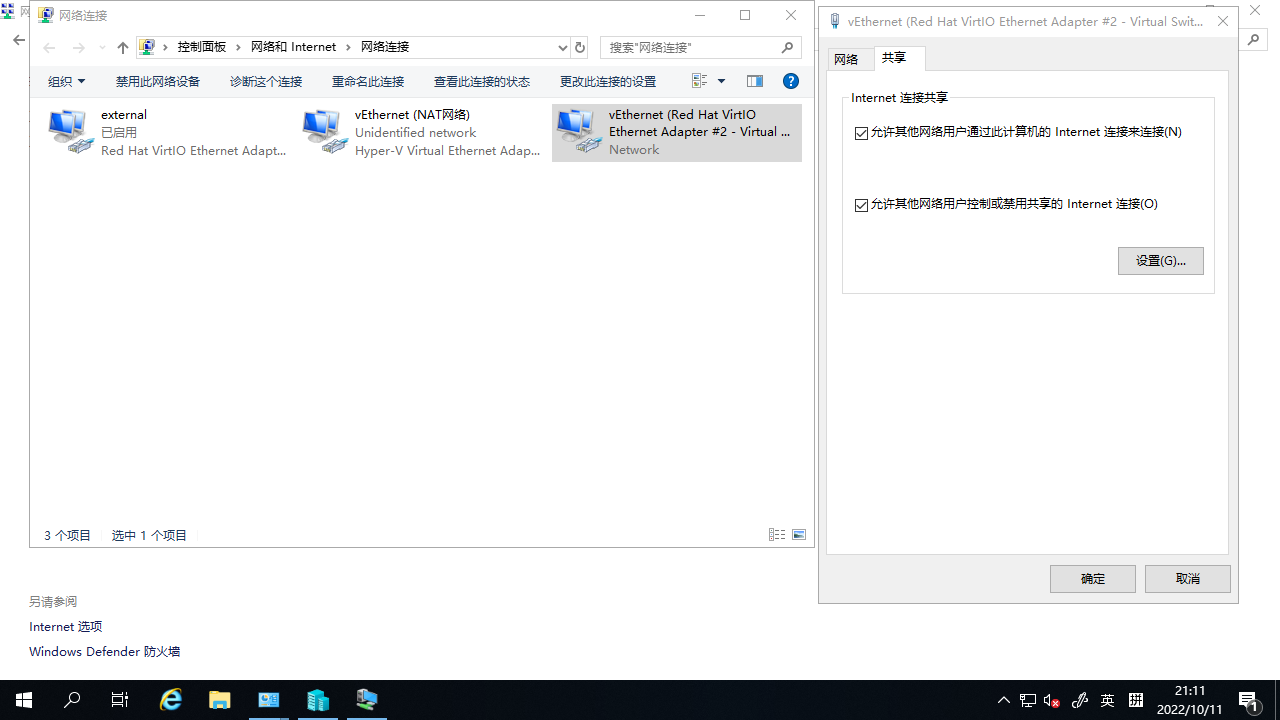
Task: Open the Hyper-V Manager taskbar icon
Action: (318, 700)
